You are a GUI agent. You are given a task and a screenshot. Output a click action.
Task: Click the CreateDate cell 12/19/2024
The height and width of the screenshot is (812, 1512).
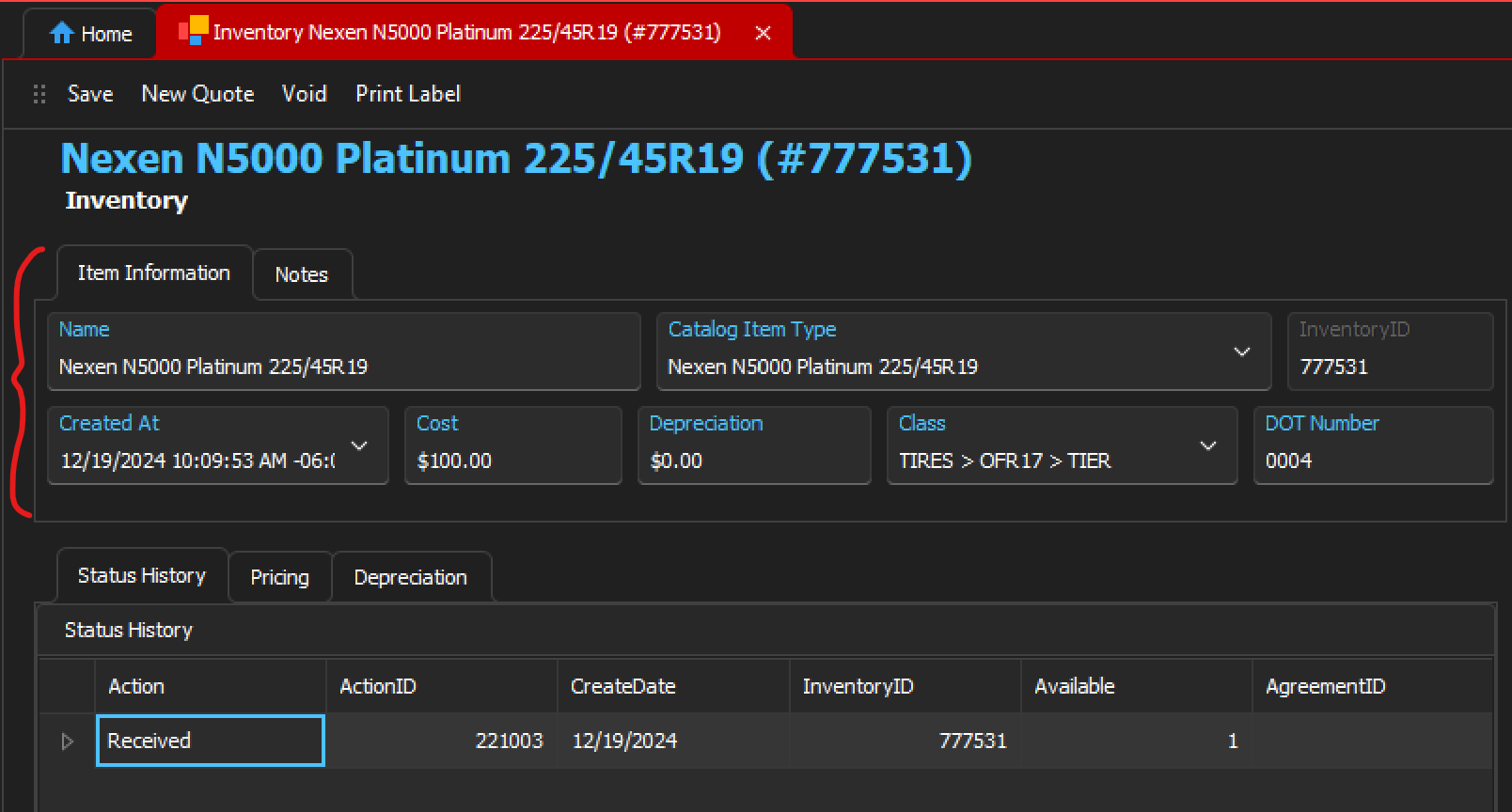tap(673, 741)
